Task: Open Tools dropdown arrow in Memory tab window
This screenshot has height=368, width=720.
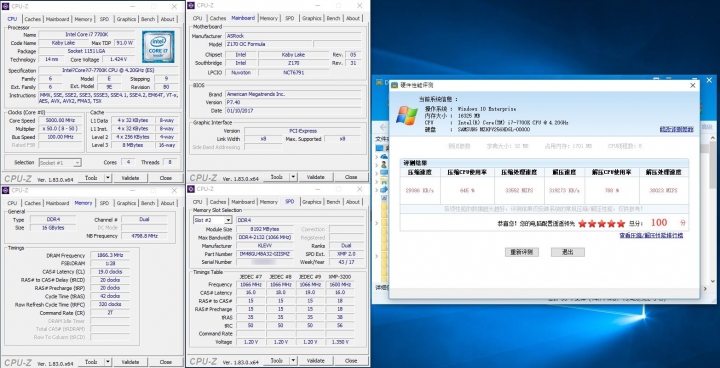Action: [107, 362]
